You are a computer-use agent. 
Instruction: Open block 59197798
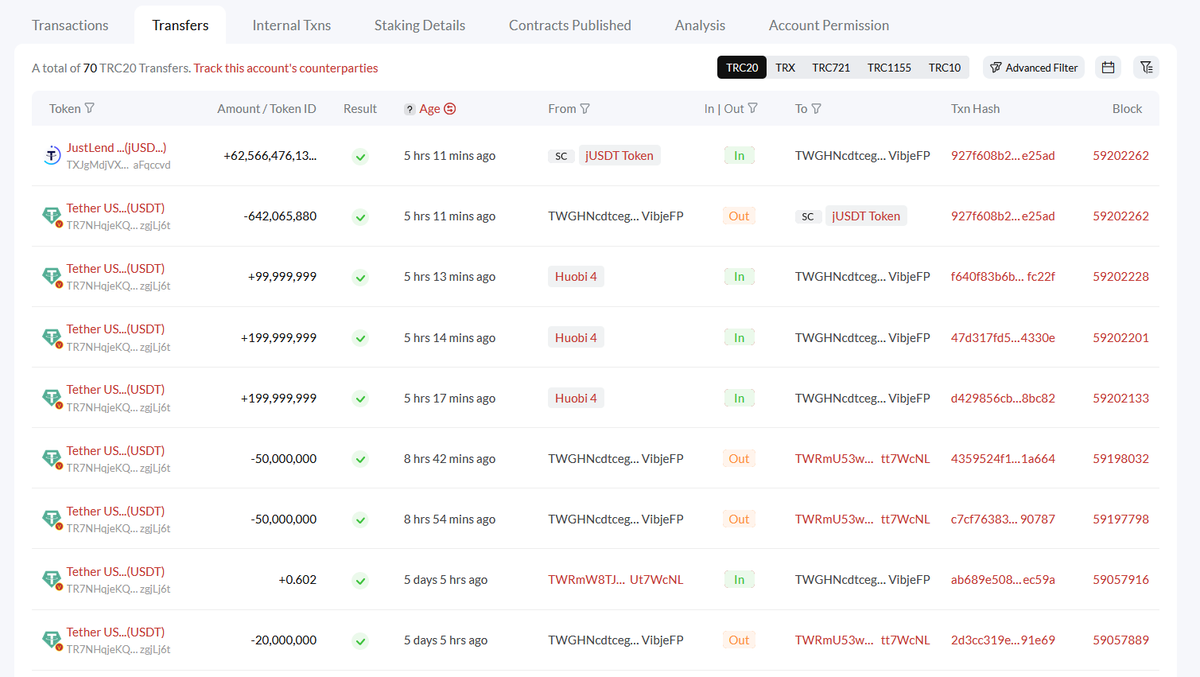pos(1121,519)
